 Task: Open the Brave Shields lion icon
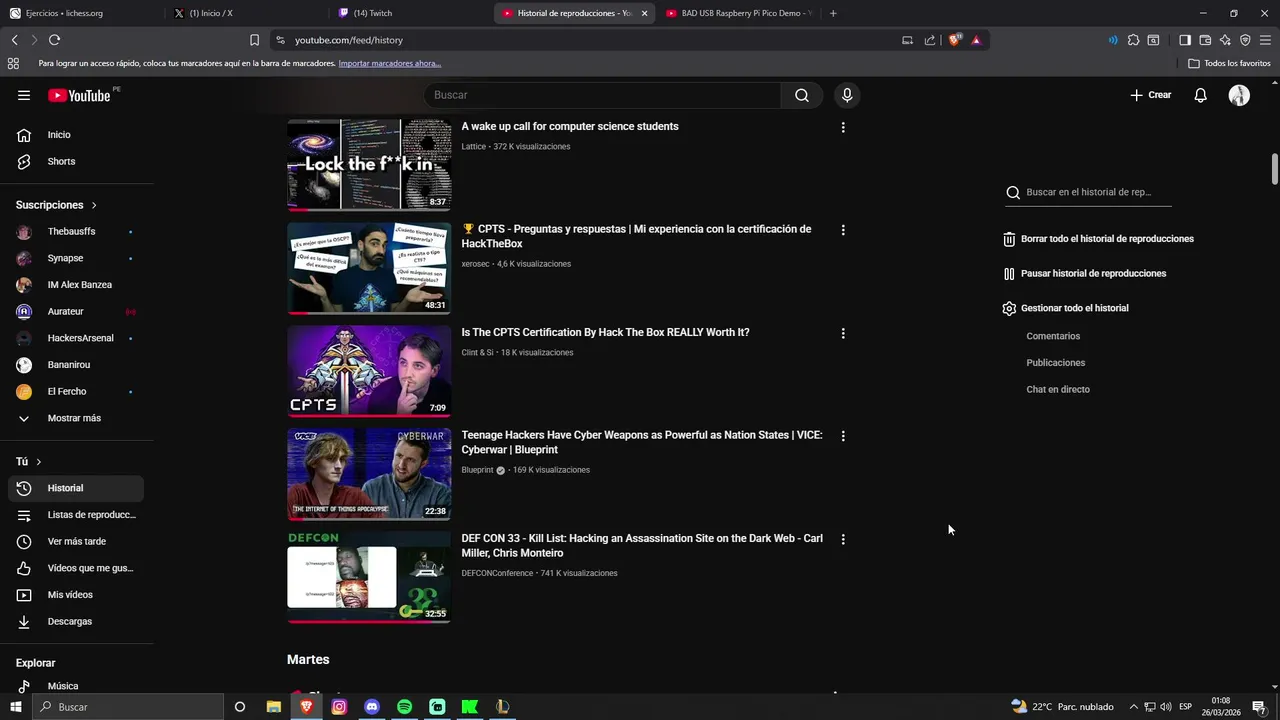click(954, 40)
